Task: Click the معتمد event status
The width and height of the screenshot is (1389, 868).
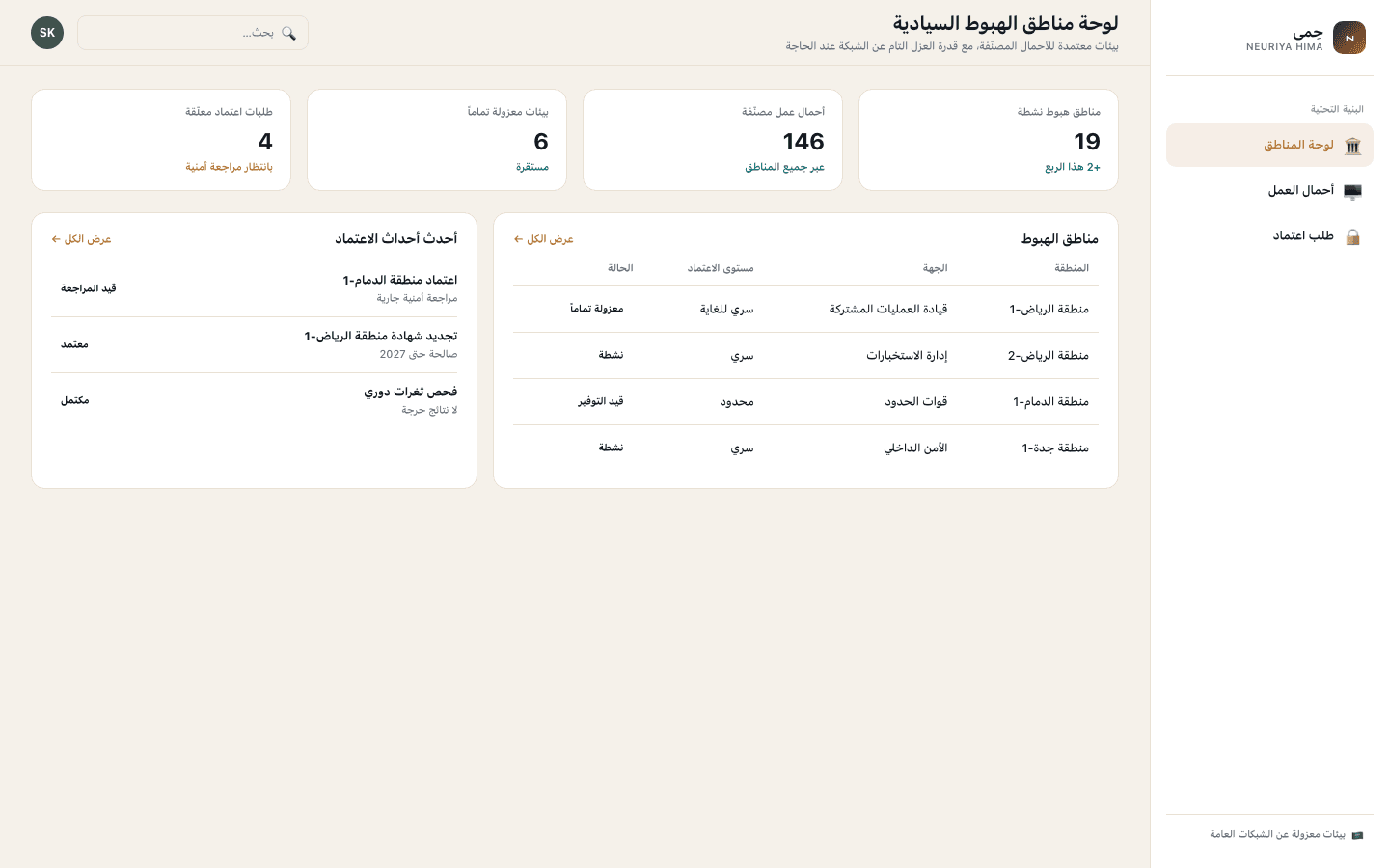Action: pos(74,344)
